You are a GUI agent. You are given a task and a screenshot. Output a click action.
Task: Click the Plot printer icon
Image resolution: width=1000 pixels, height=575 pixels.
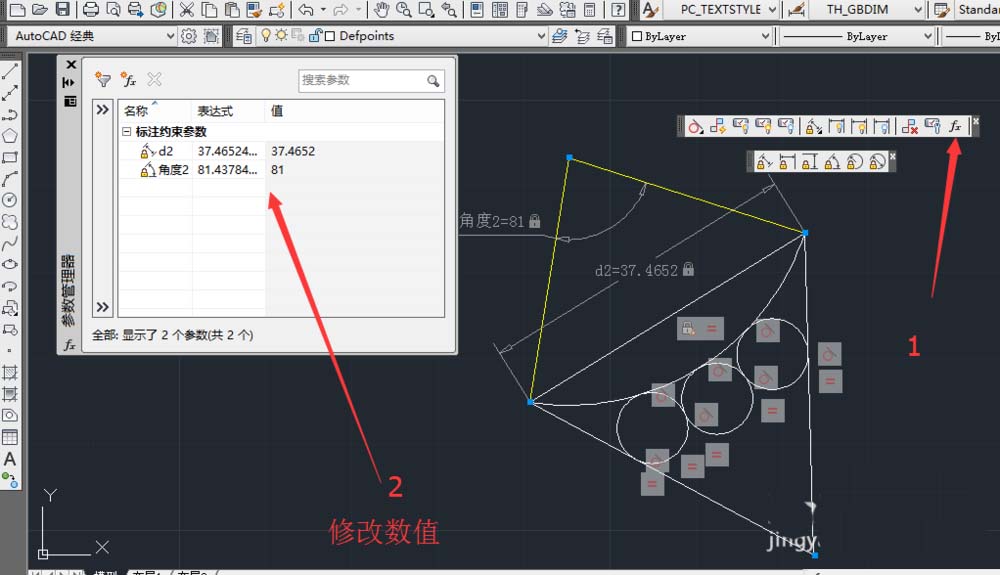click(91, 9)
